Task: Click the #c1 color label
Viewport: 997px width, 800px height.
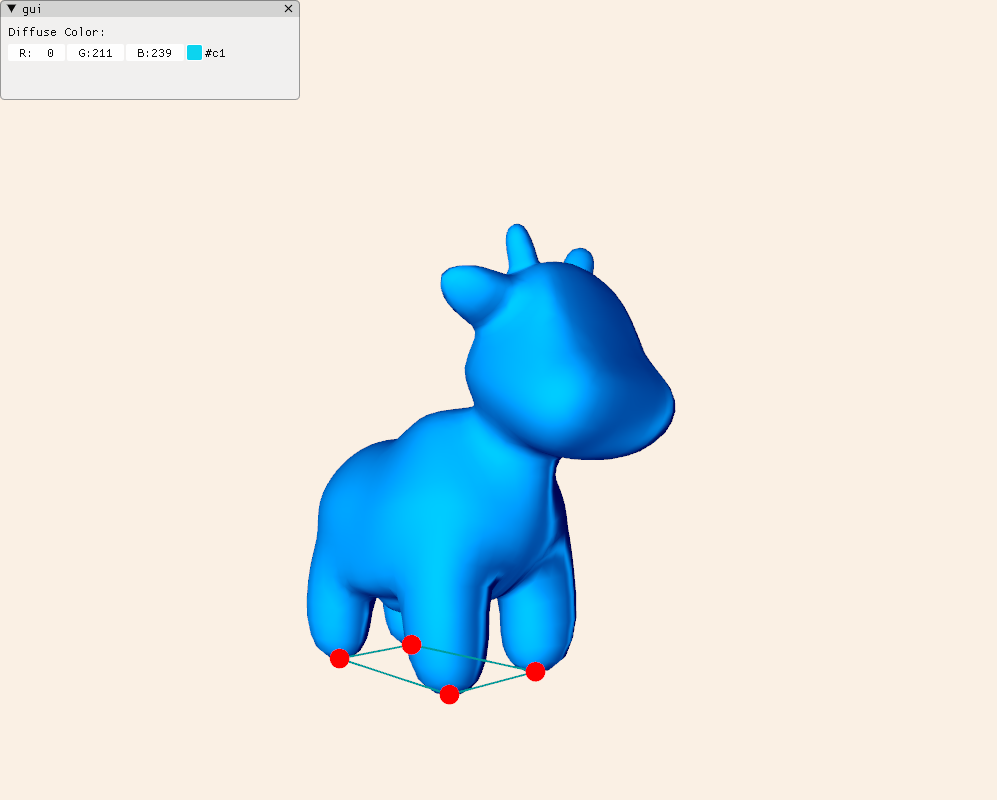Action: (215, 53)
